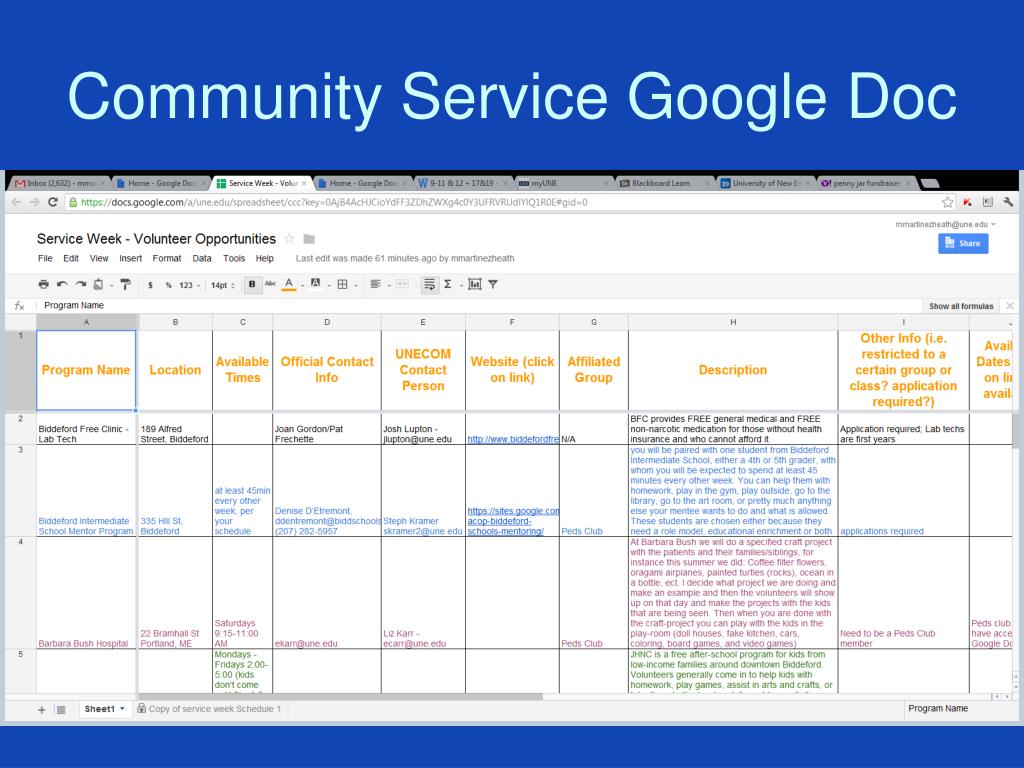The height and width of the screenshot is (768, 1024).
Task: Close the formula bar with X
Action: pos(1010,306)
